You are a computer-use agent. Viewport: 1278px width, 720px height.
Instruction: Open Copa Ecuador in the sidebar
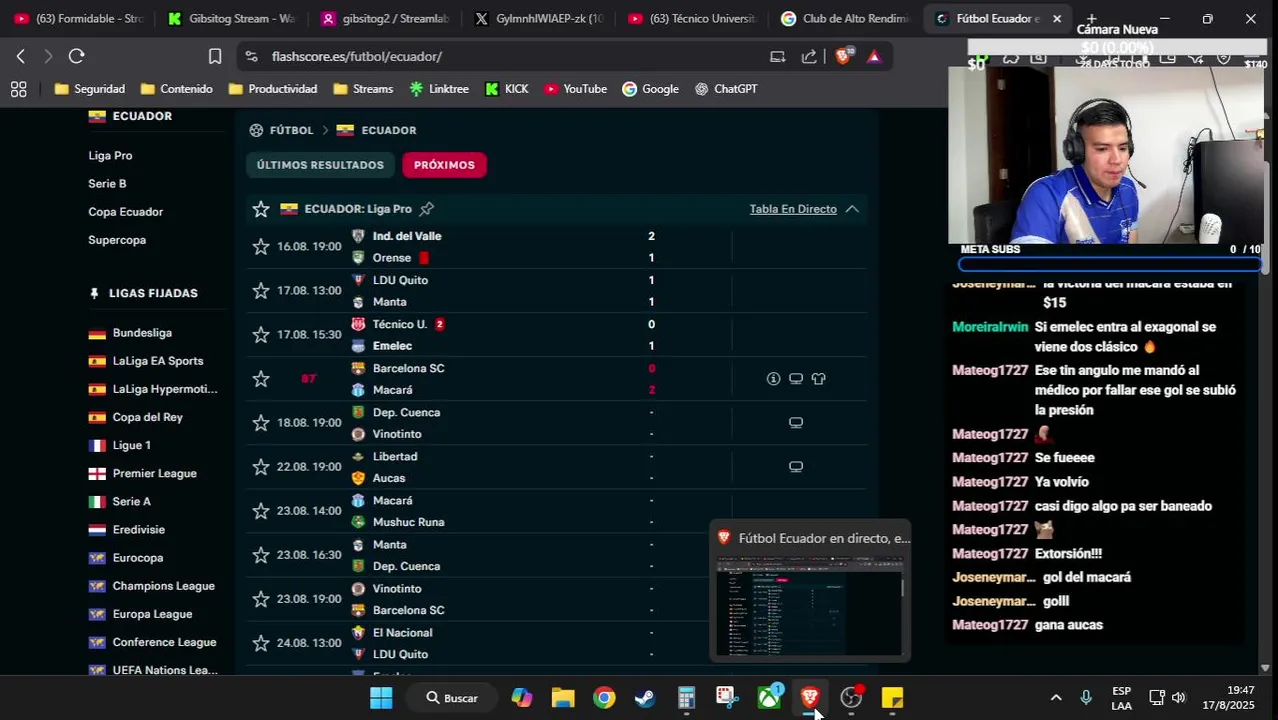tap(125, 212)
